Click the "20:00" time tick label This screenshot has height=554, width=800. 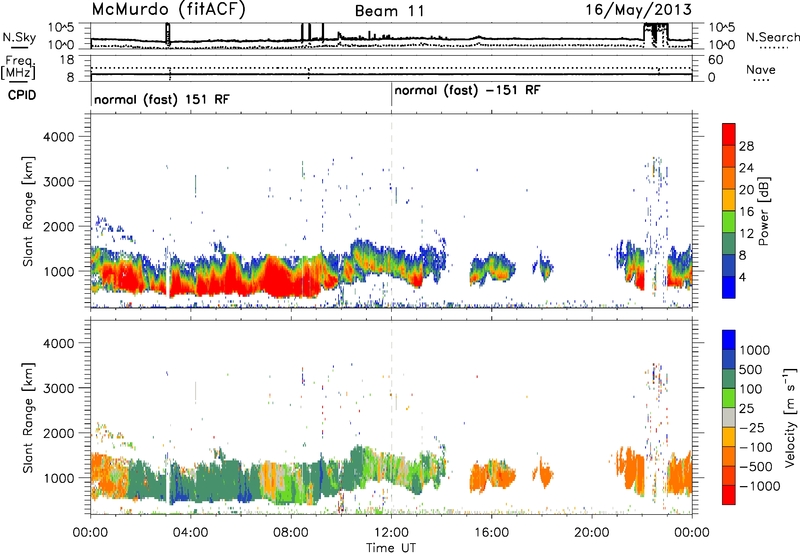click(x=591, y=533)
